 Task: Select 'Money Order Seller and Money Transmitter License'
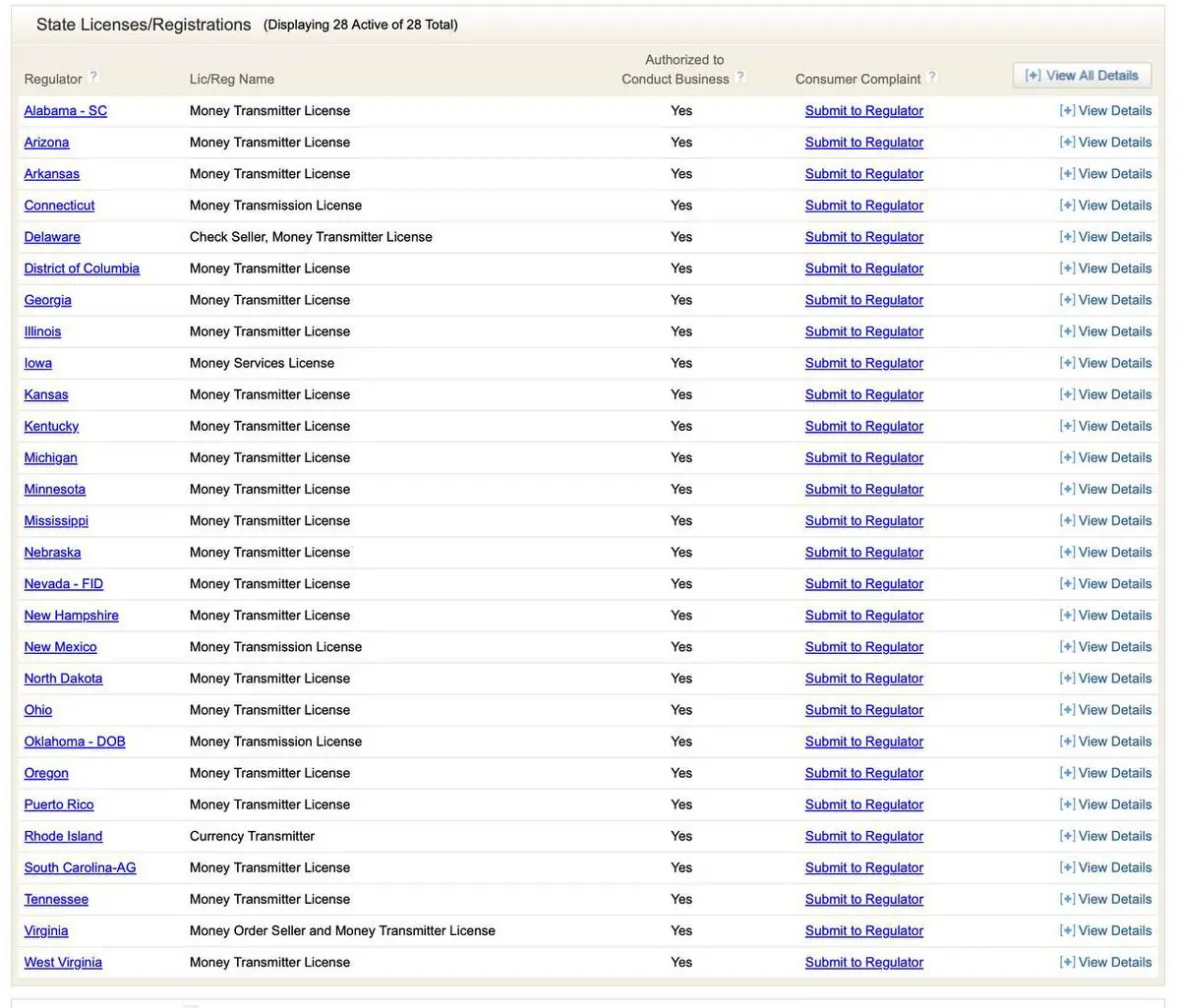coord(342,931)
